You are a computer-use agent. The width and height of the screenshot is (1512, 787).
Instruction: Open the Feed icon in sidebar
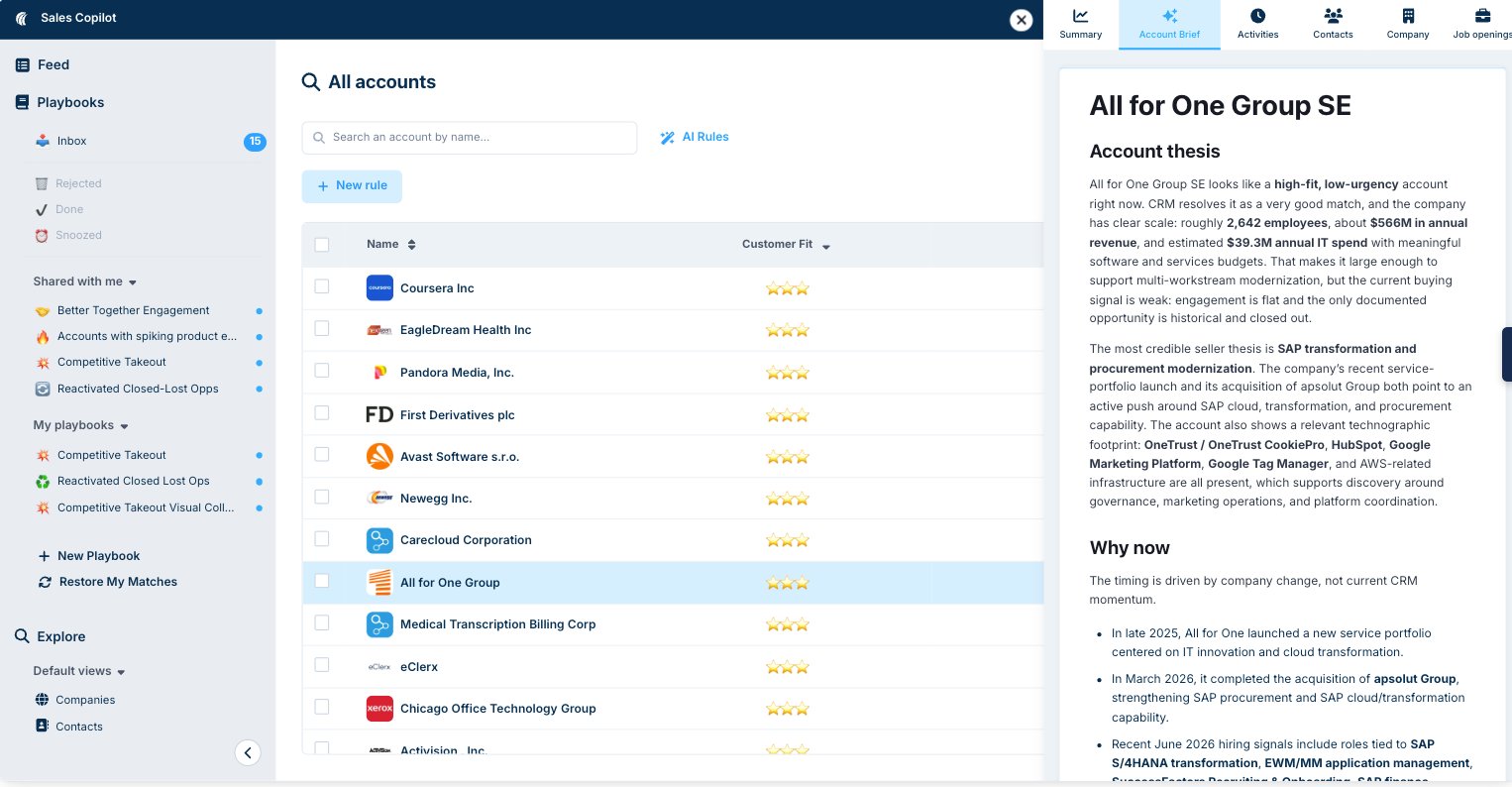coord(23,64)
